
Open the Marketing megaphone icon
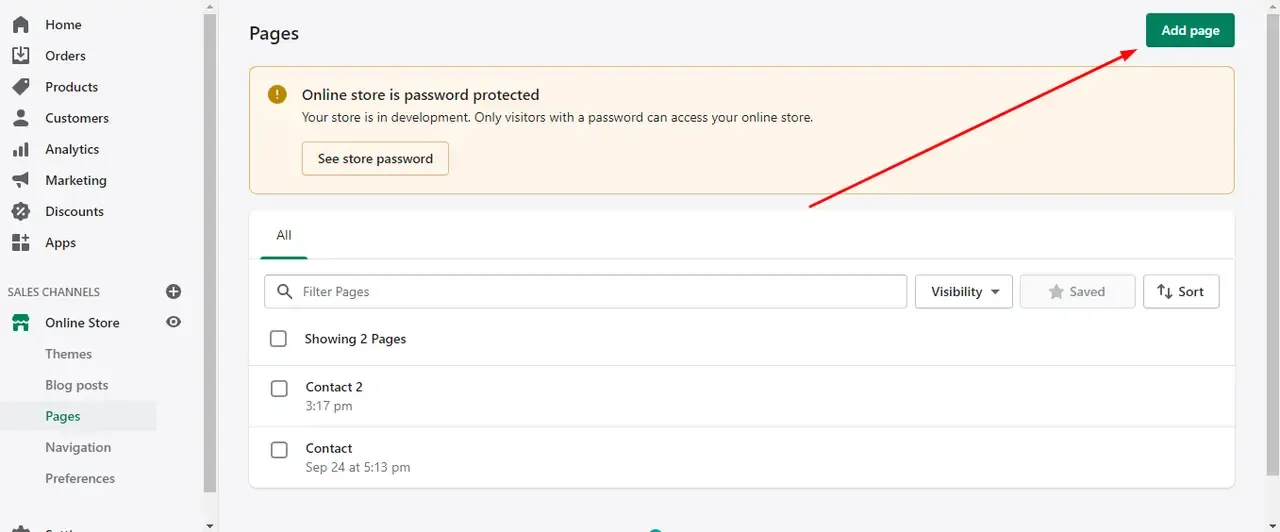click(20, 180)
